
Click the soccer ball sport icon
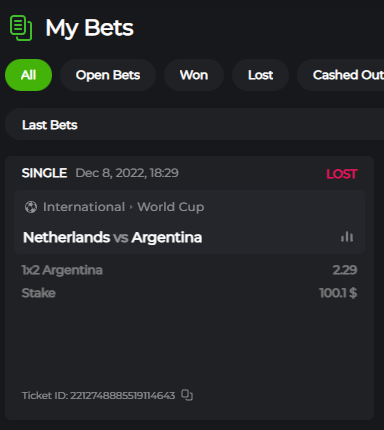[31, 207]
